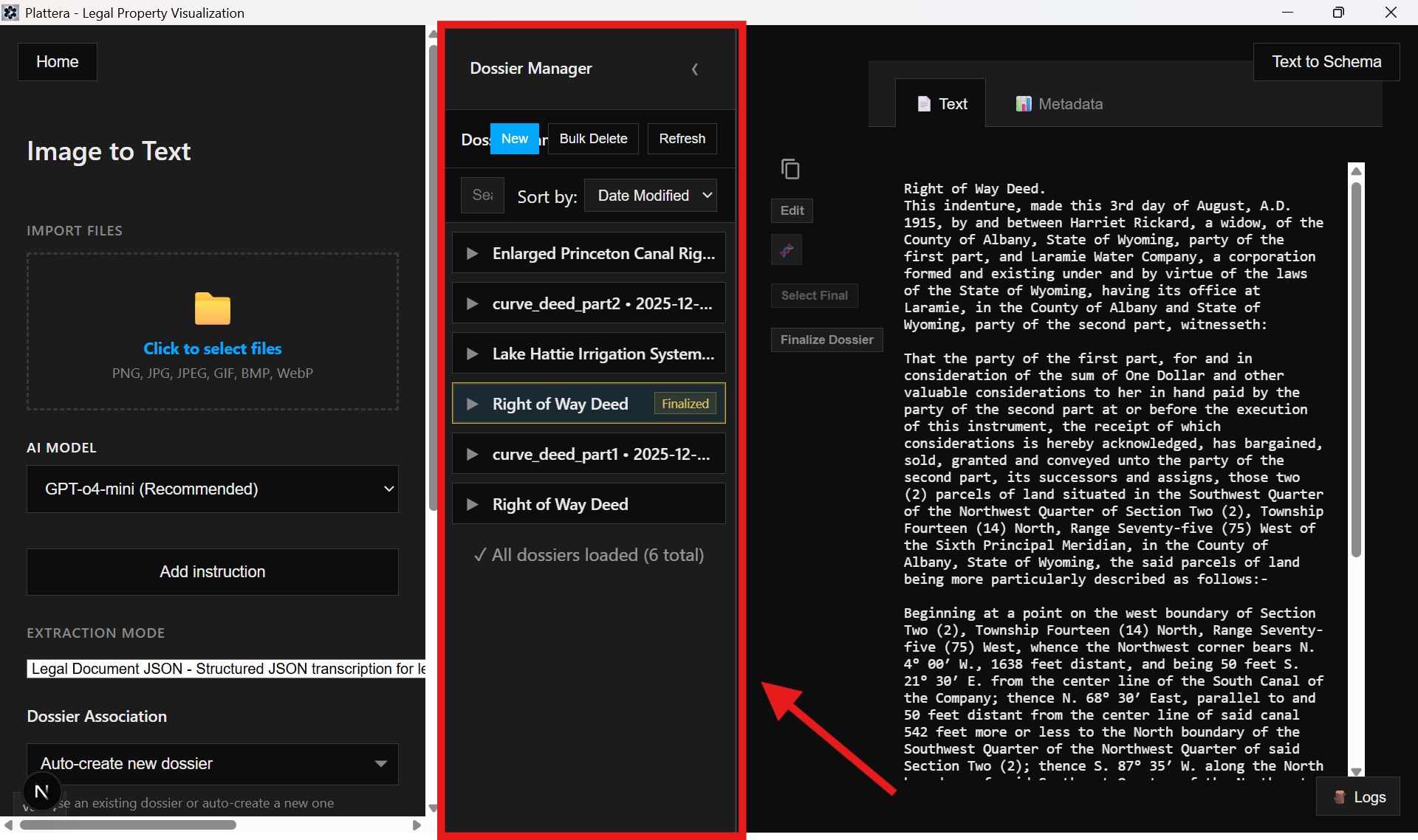Open the Sort by Date Modified dropdown
1418x840 pixels.
click(650, 195)
